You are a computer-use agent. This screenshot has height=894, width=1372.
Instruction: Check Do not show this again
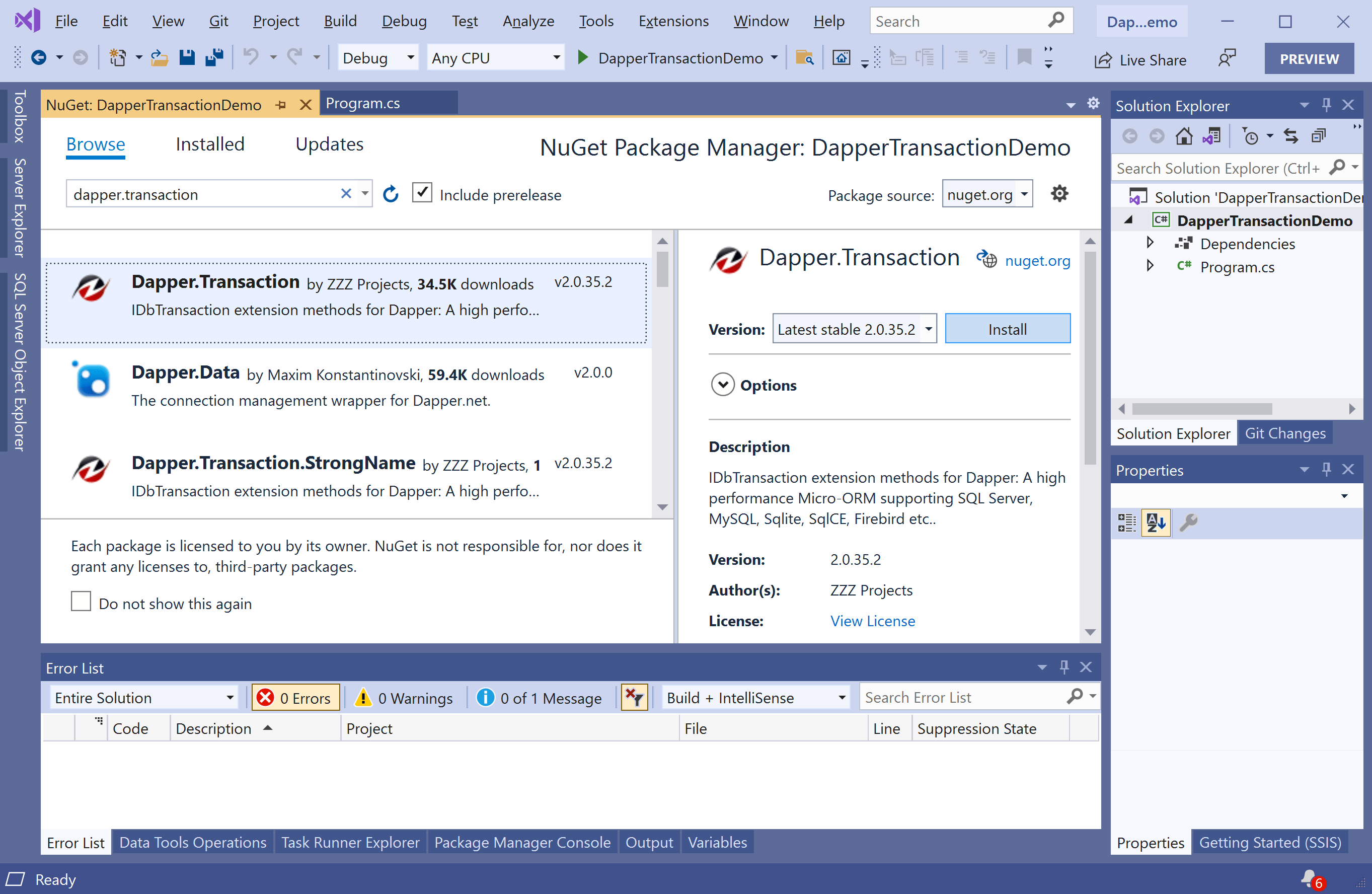pyautogui.click(x=81, y=601)
